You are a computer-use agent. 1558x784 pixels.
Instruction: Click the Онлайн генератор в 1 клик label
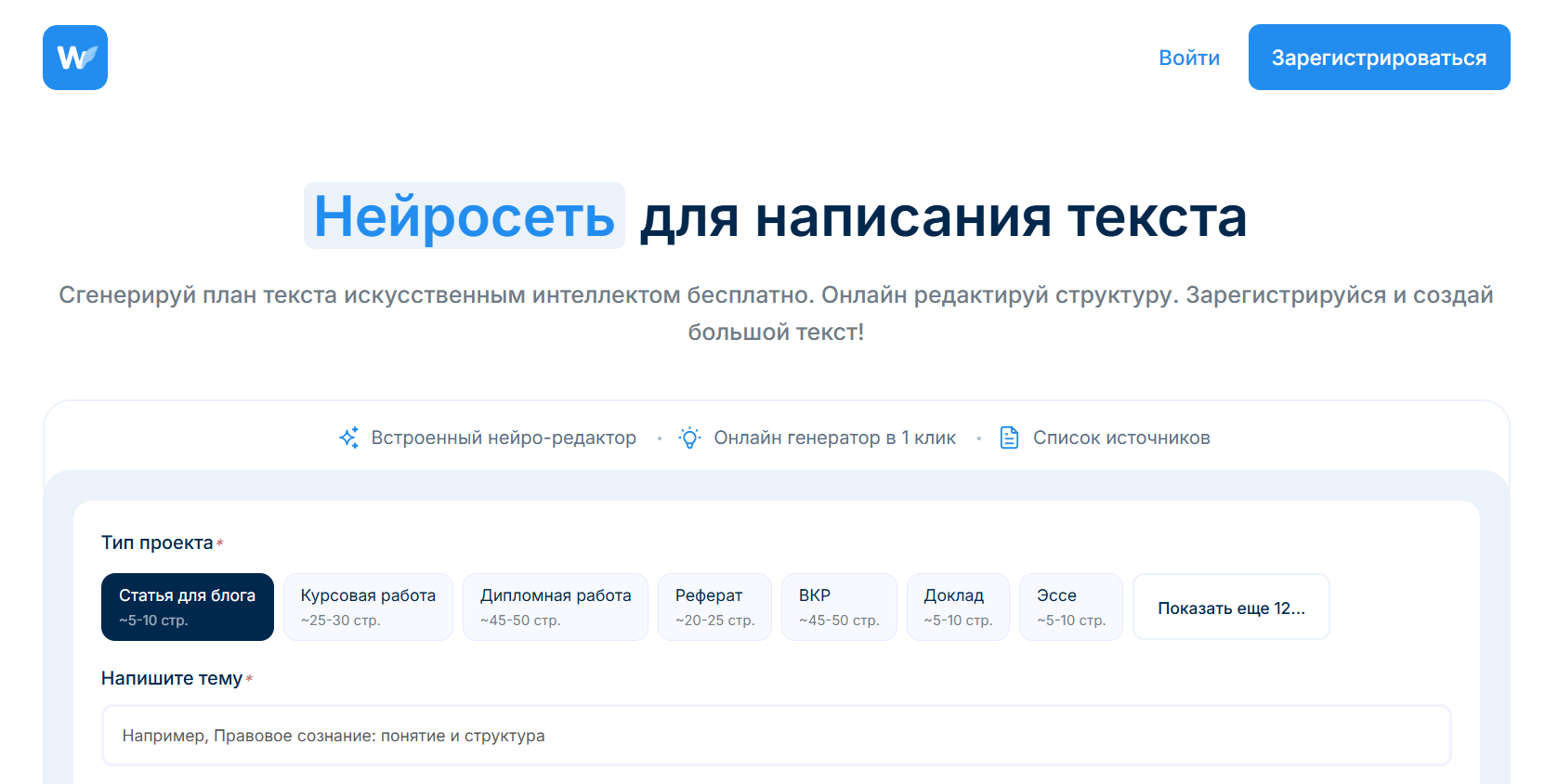[834, 438]
